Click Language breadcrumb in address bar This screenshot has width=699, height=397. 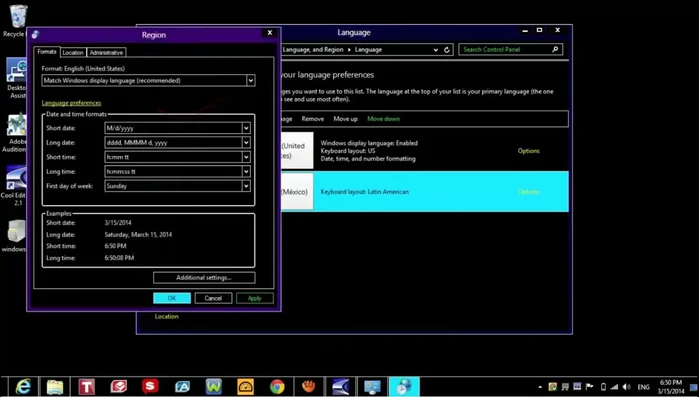368,50
